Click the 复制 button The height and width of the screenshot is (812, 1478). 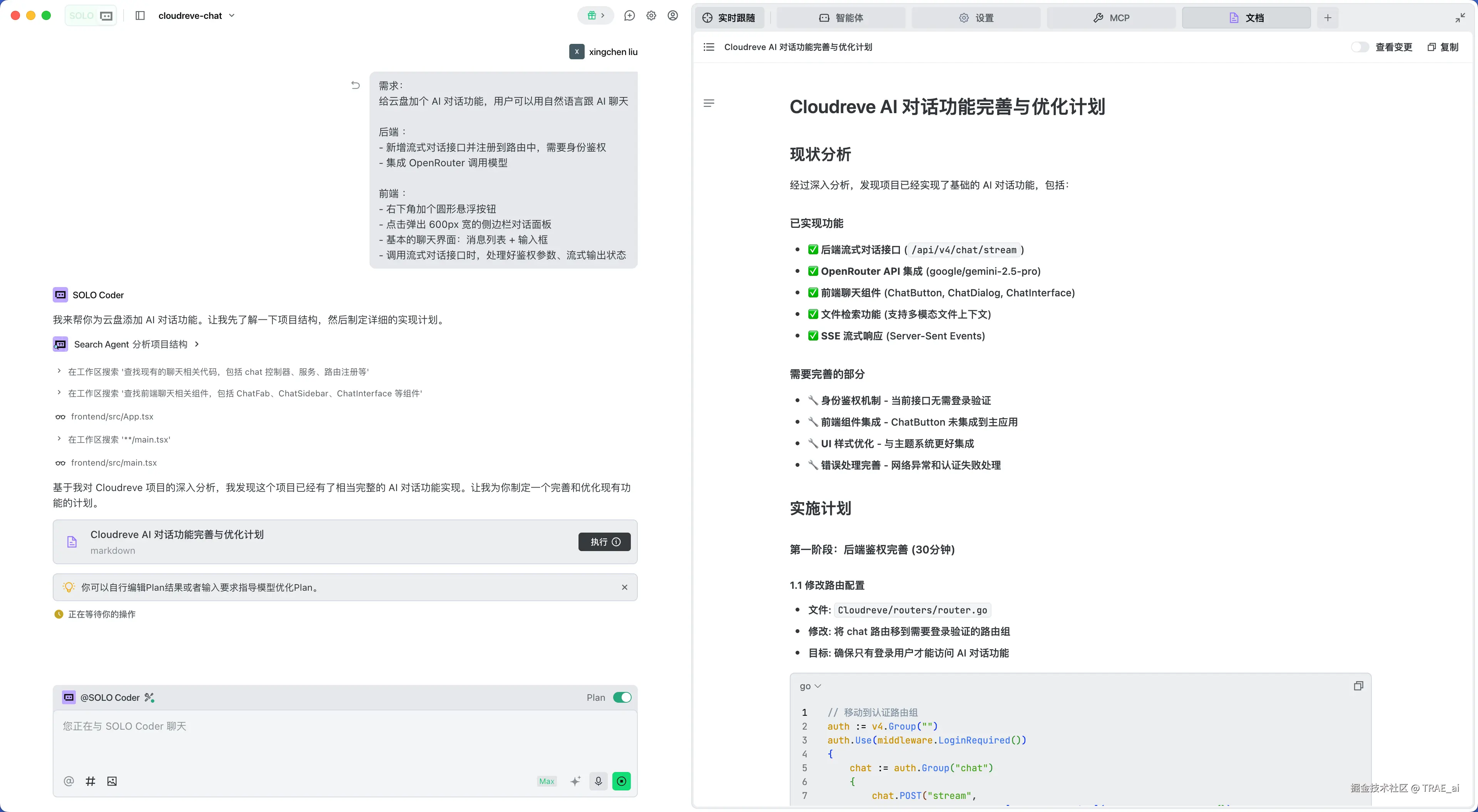[x=1443, y=47]
